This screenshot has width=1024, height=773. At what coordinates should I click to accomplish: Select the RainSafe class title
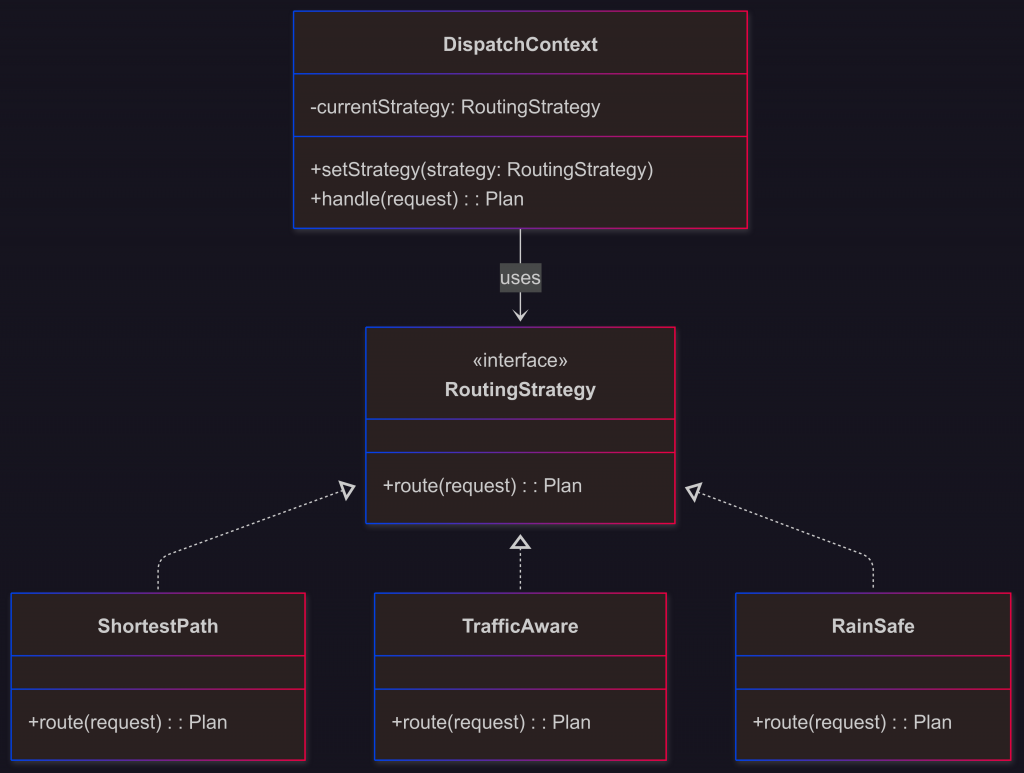click(873, 626)
